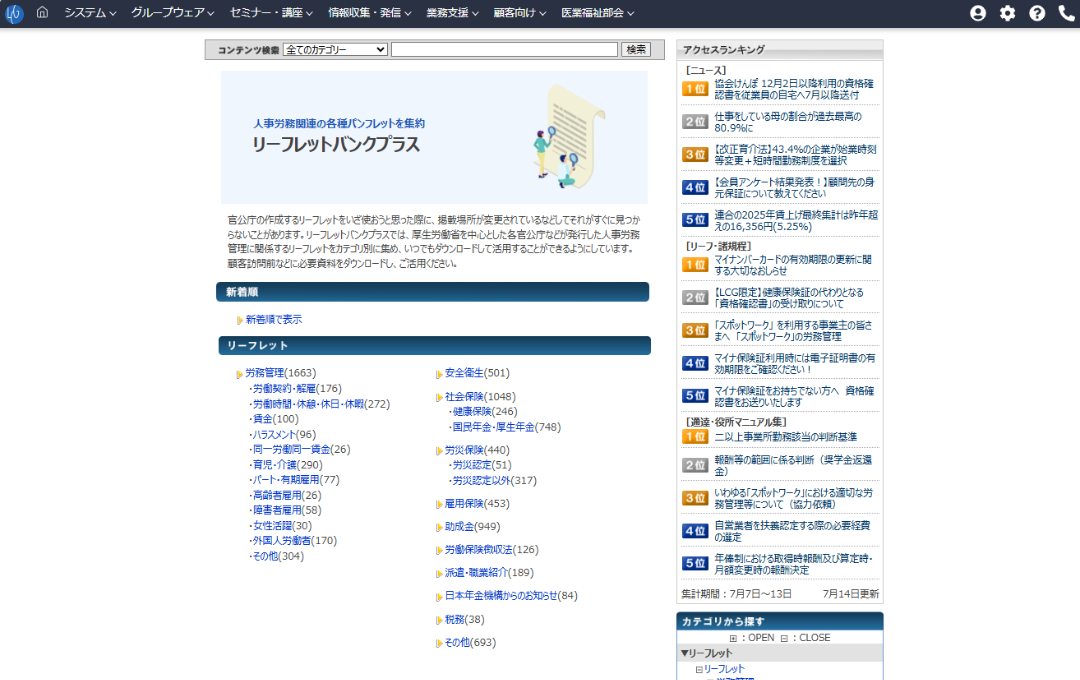Screen dimensions: 1080x680
Task: Click the phone contact icon
Action: coord(1066,13)
